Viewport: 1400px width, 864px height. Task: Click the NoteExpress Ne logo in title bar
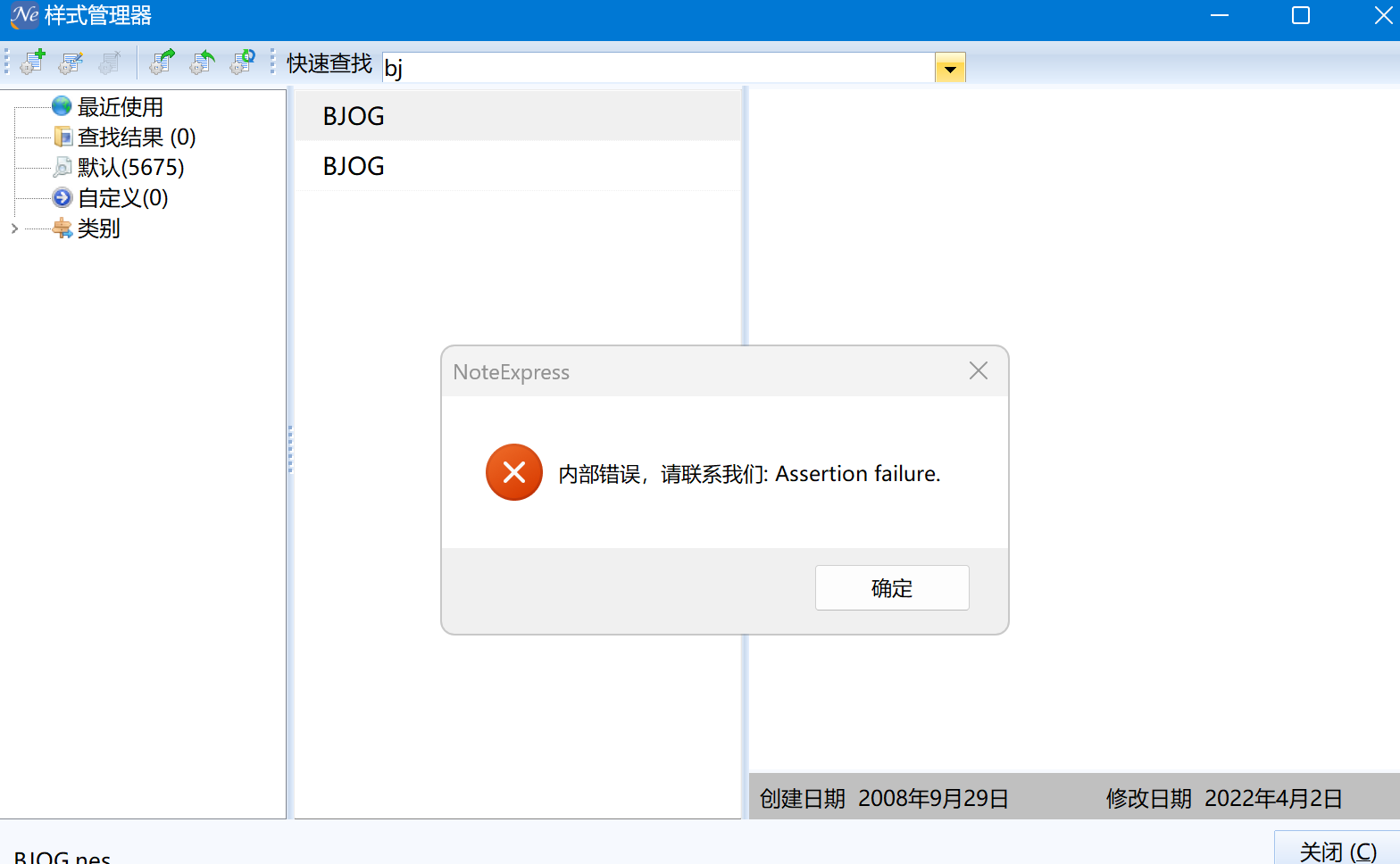[24, 15]
